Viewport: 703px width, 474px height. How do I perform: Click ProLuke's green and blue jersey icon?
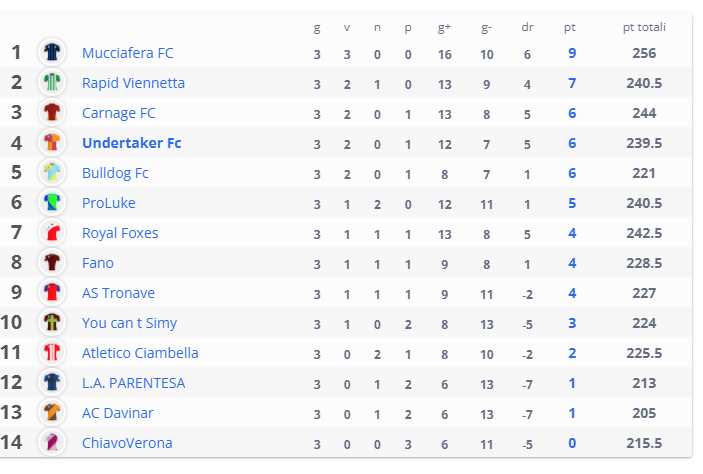[x=52, y=202]
